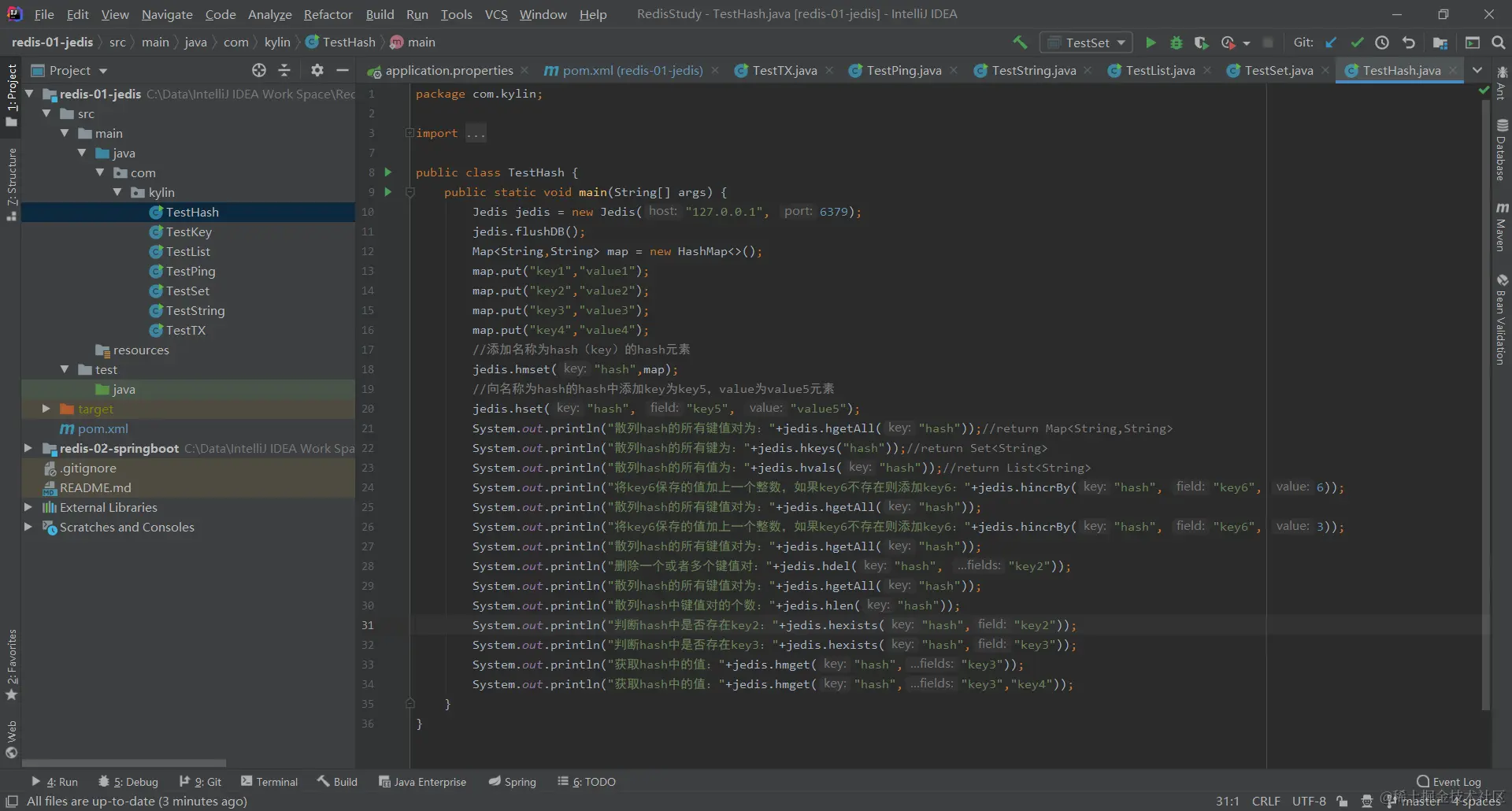This screenshot has height=811, width=1512.
Task: Click the run gutter icon beside class TestHash
Action: [x=387, y=172]
